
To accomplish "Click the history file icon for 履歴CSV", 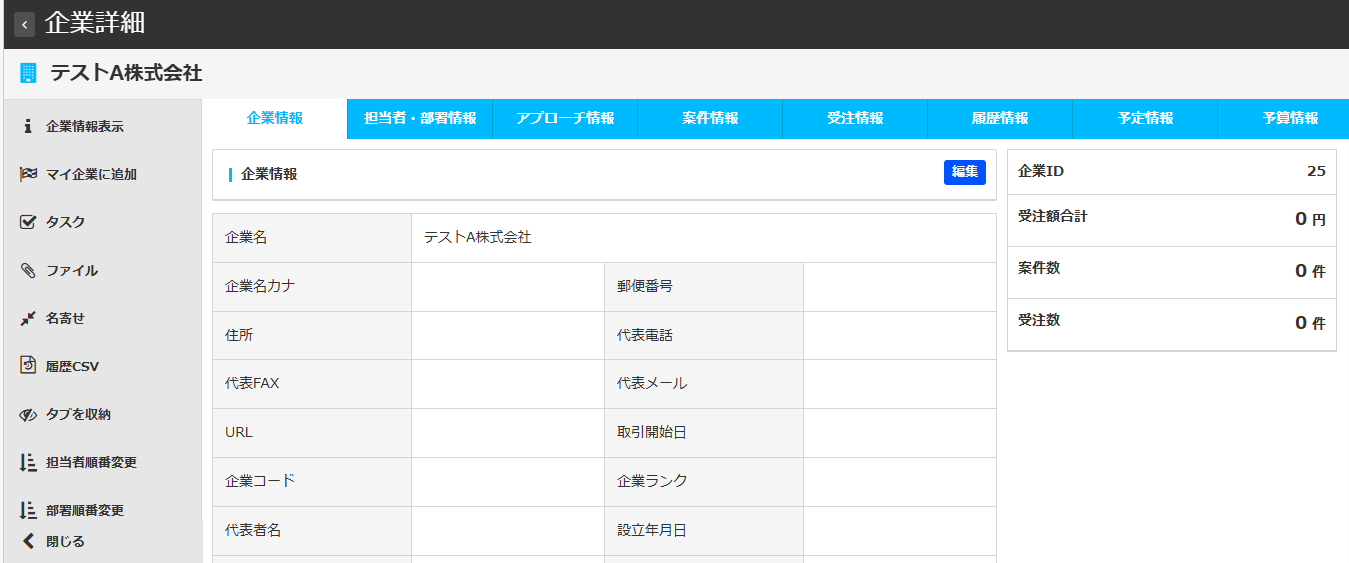I will (x=28, y=365).
